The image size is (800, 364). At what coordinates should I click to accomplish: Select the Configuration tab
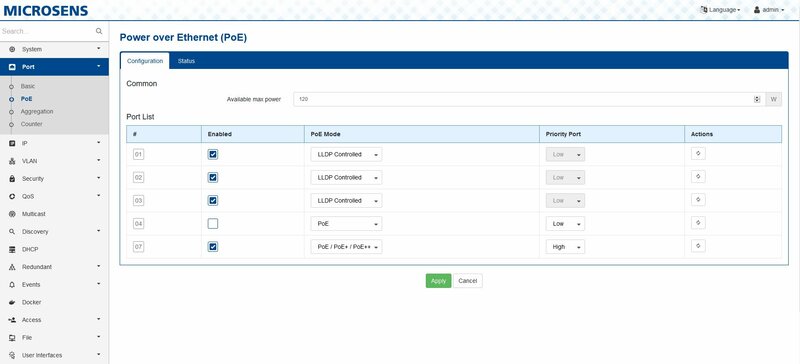point(145,61)
